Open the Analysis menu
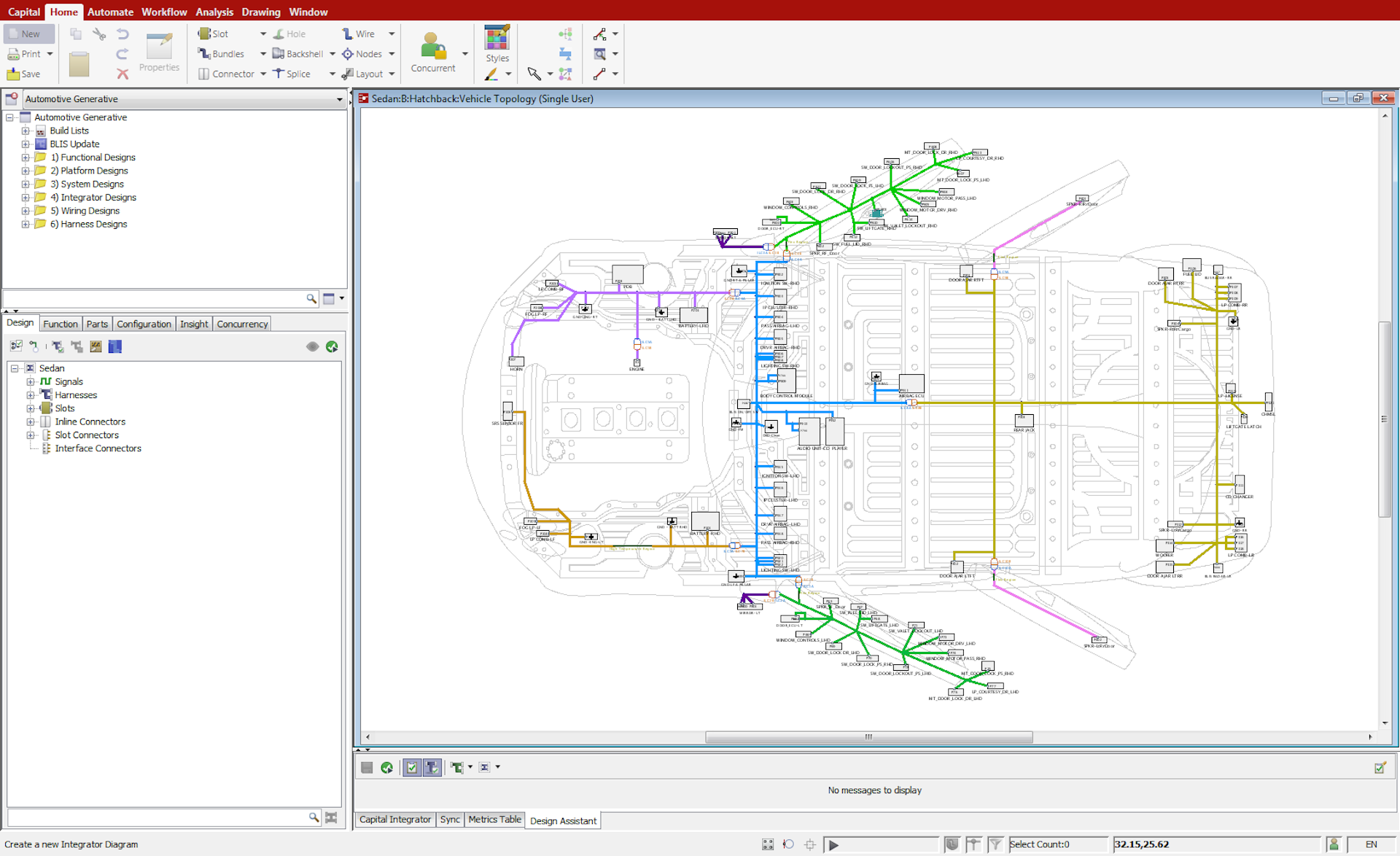This screenshot has height=856, width=1400. click(x=214, y=12)
